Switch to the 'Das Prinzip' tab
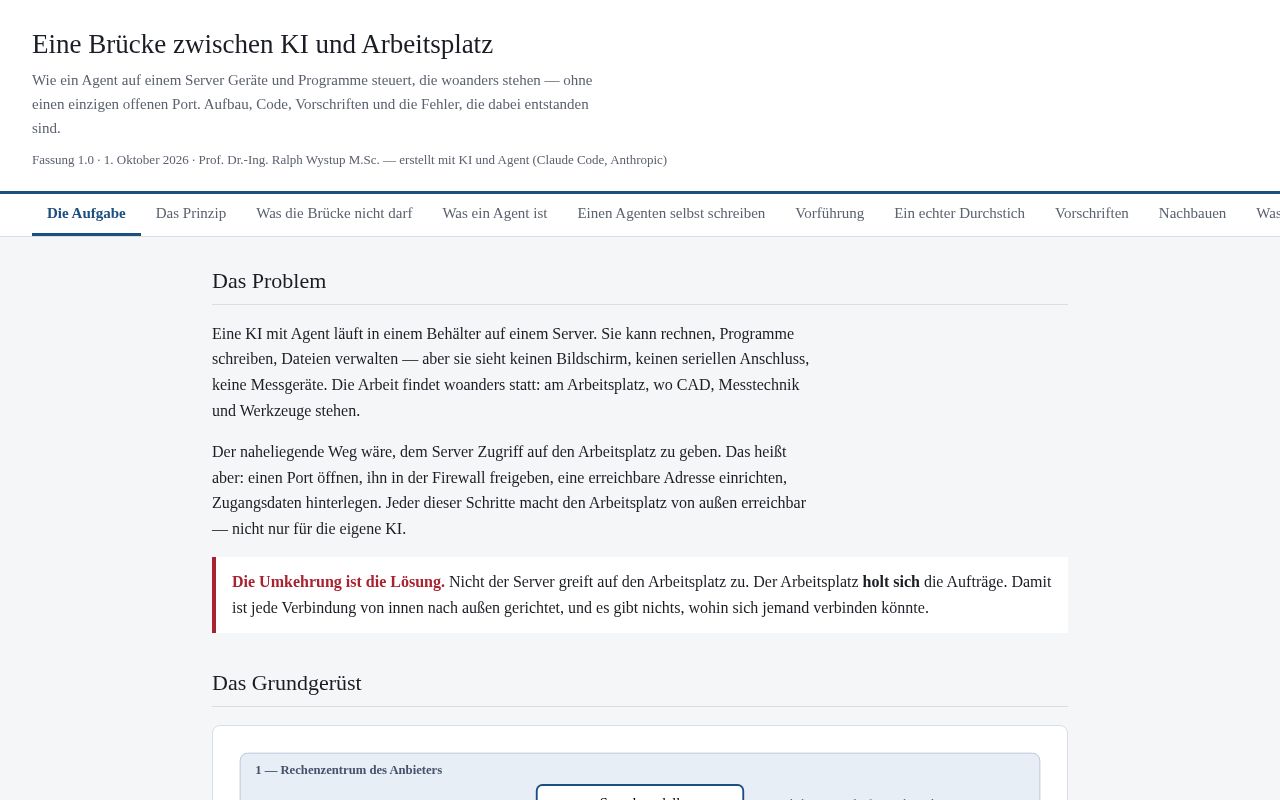 [191, 213]
